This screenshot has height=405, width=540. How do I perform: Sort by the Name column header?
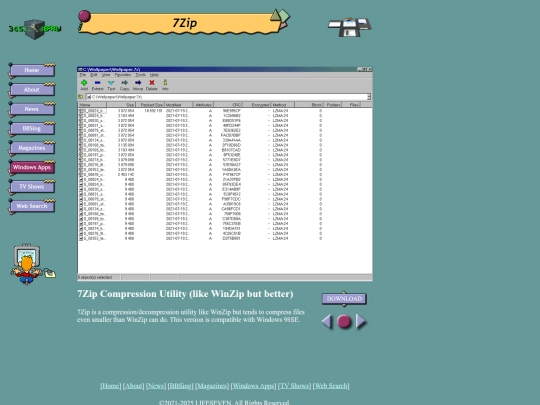pyautogui.click(x=92, y=105)
